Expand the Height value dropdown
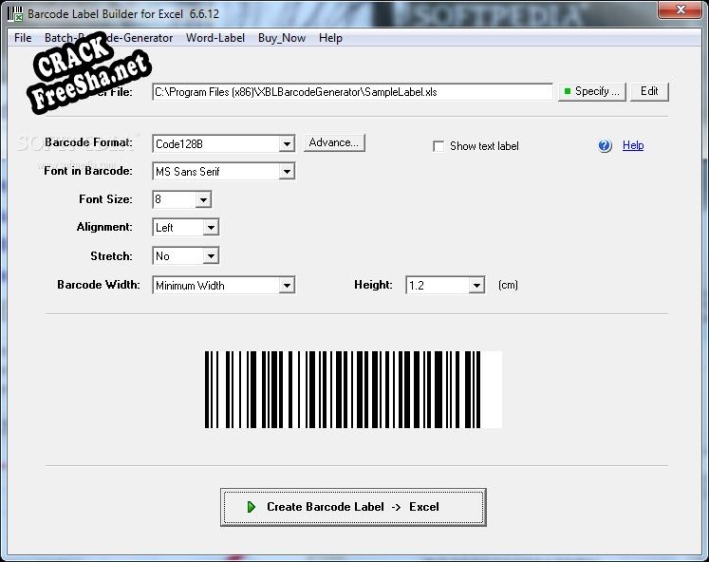709x562 pixels. tap(476, 286)
